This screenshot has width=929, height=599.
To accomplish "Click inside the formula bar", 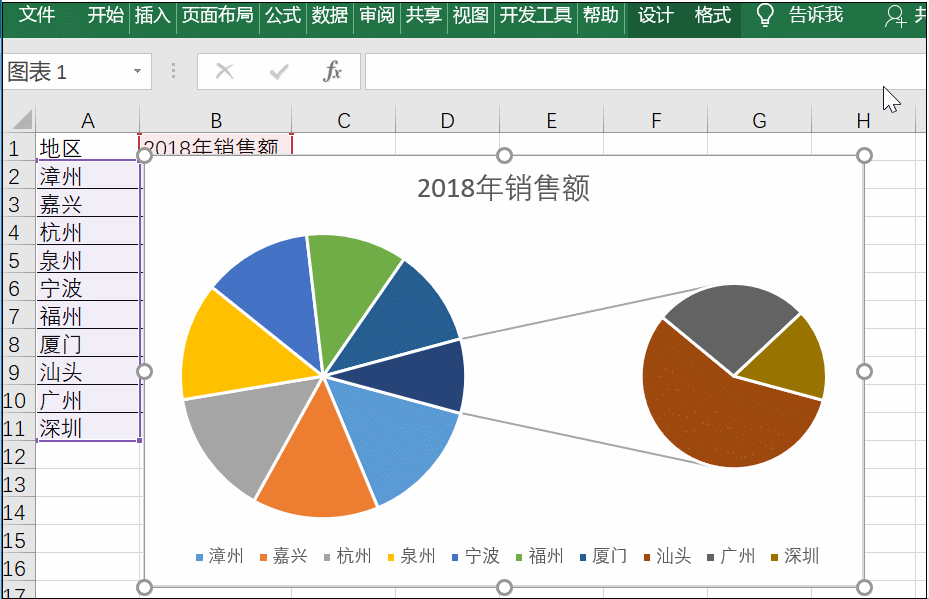I will click(x=600, y=71).
